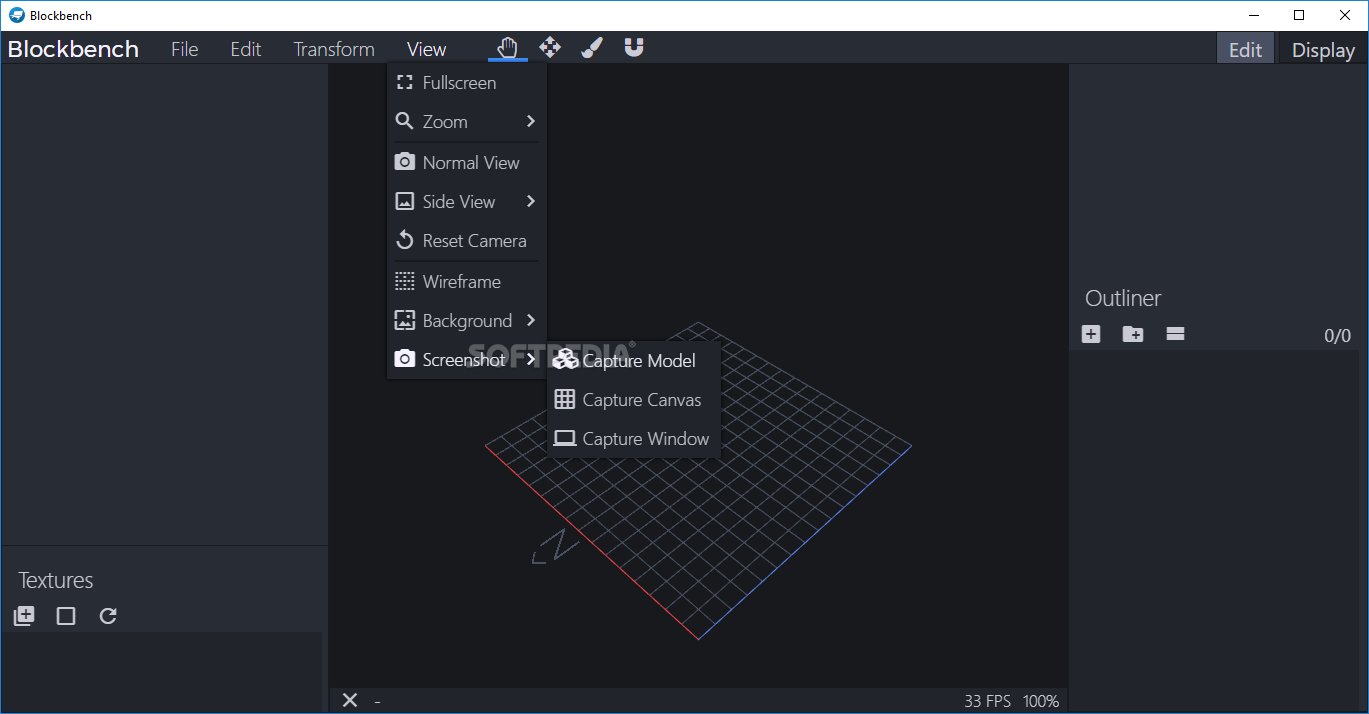
Task: Maximize the Blockbench window
Action: 1299,15
